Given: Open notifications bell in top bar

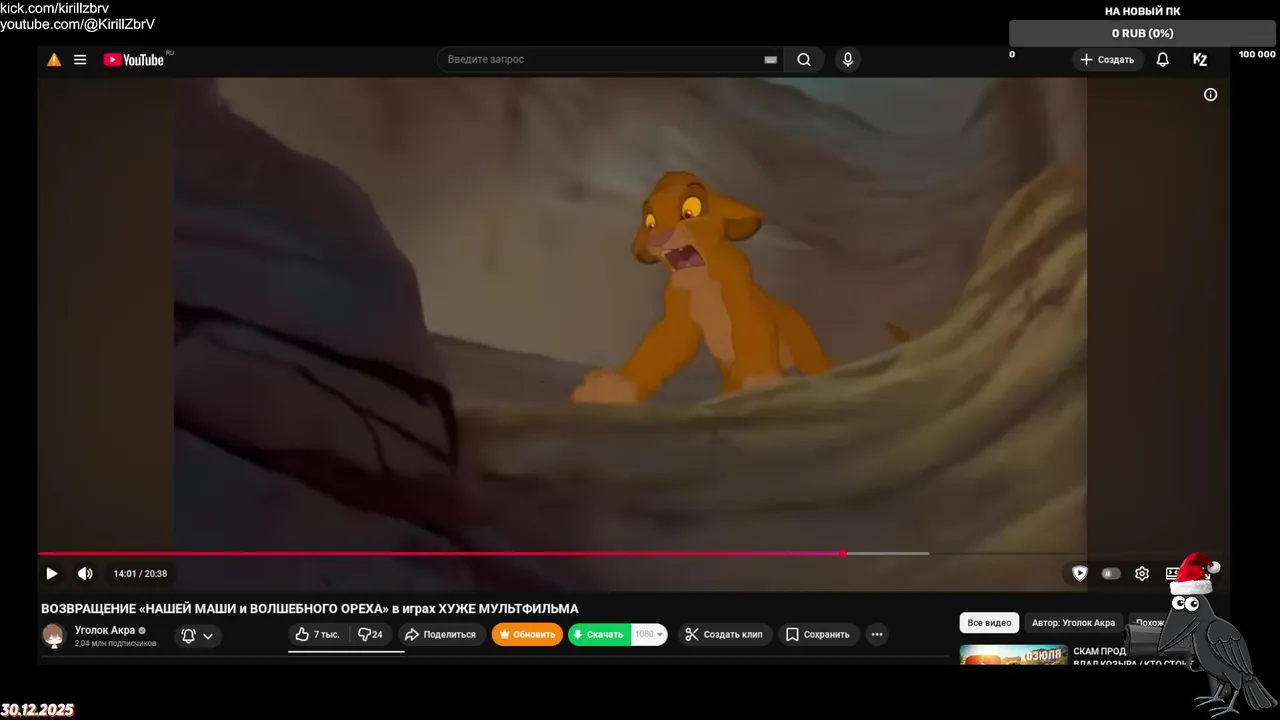Looking at the screenshot, I should [1163, 60].
